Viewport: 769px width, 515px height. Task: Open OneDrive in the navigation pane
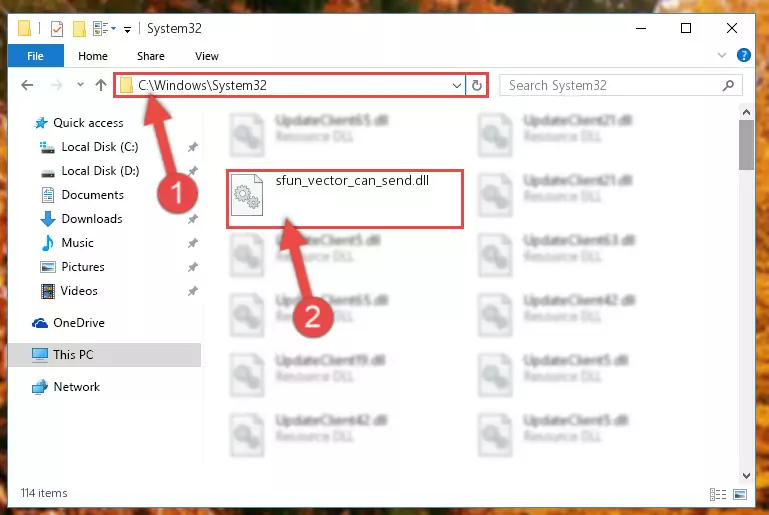click(79, 323)
